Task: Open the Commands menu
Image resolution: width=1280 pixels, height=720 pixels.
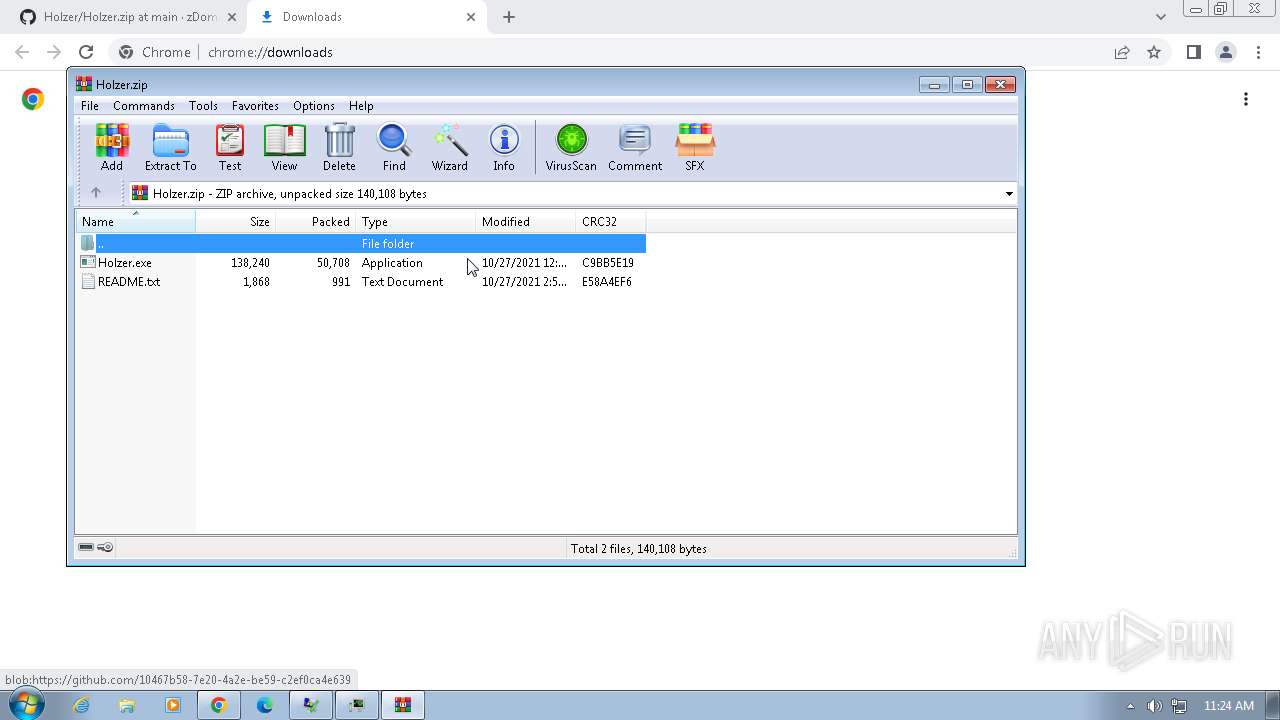Action: (144, 106)
